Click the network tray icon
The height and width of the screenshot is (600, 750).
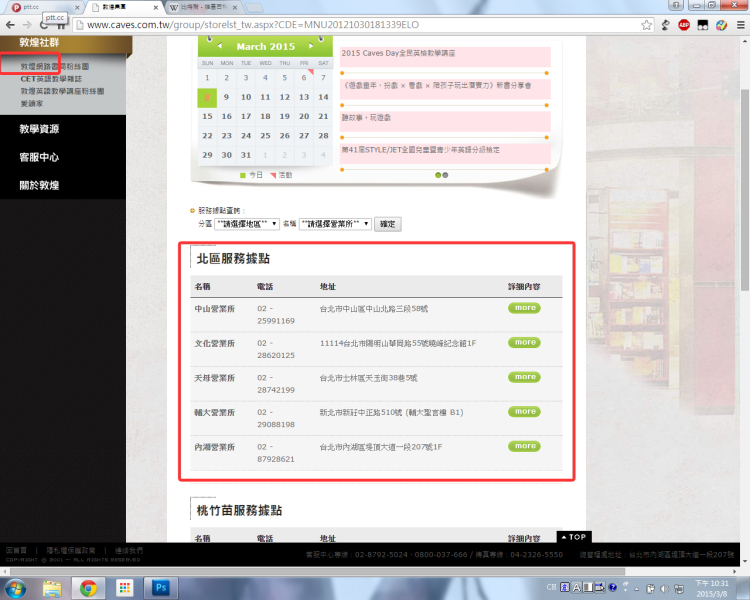tap(679, 589)
